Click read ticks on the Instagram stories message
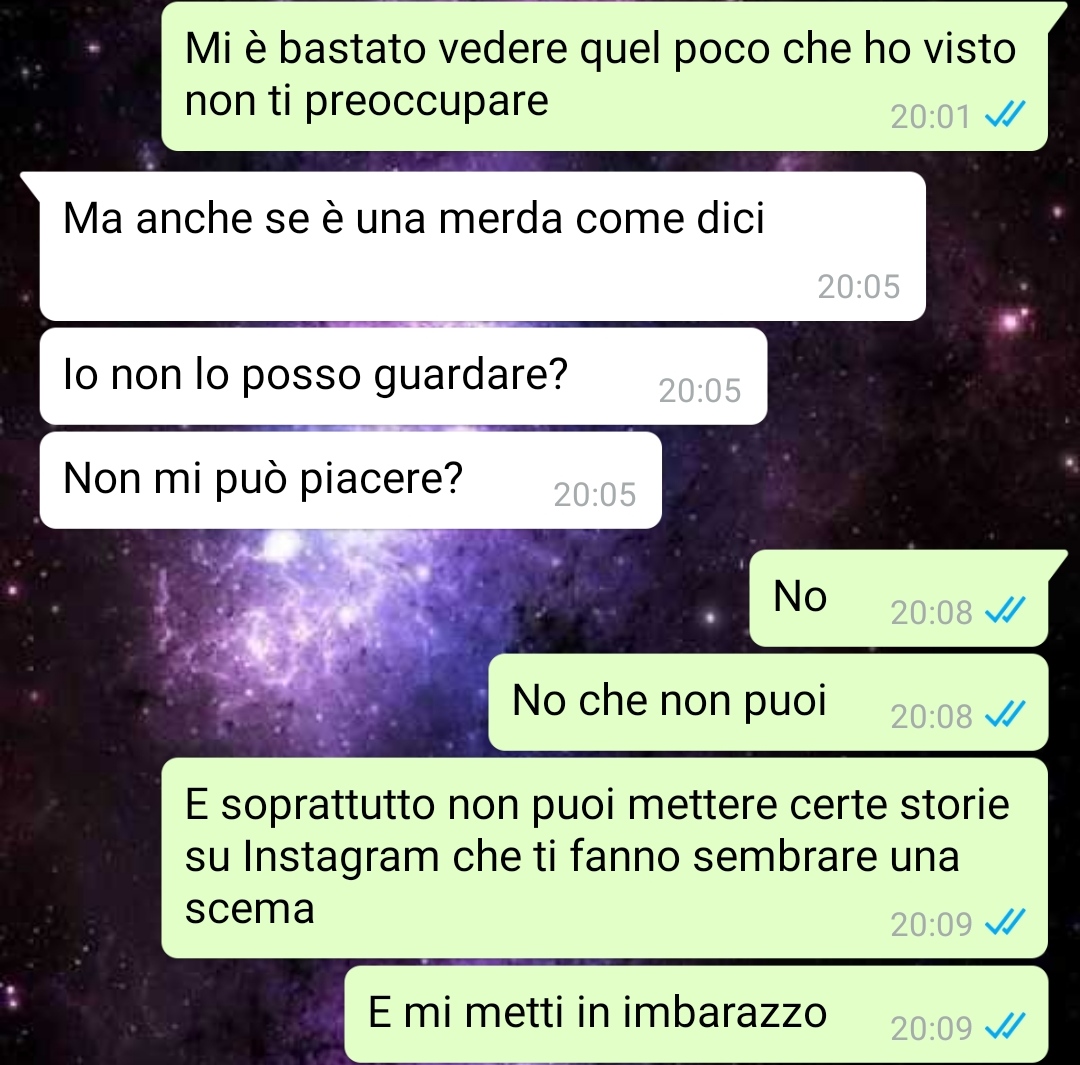The width and height of the screenshot is (1080, 1065). click(1005, 922)
